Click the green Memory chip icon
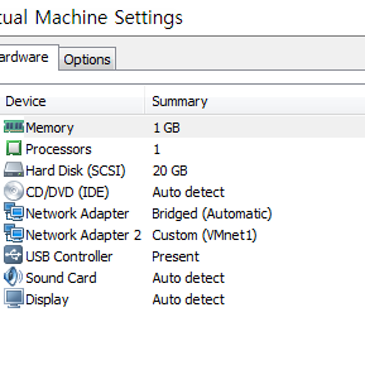The width and height of the screenshot is (365, 365). pos(14,127)
